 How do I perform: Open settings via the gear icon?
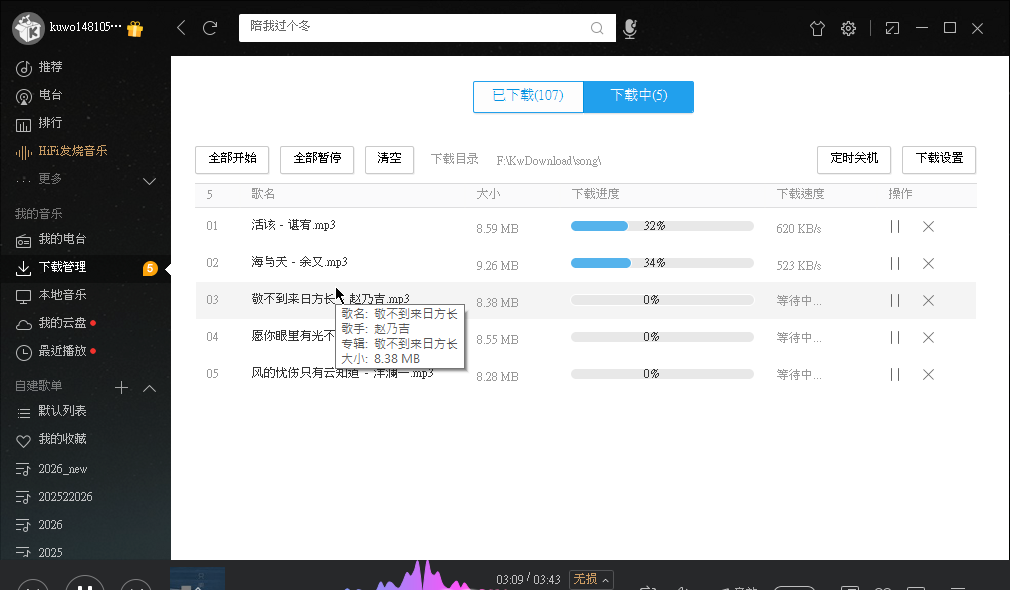pos(848,28)
